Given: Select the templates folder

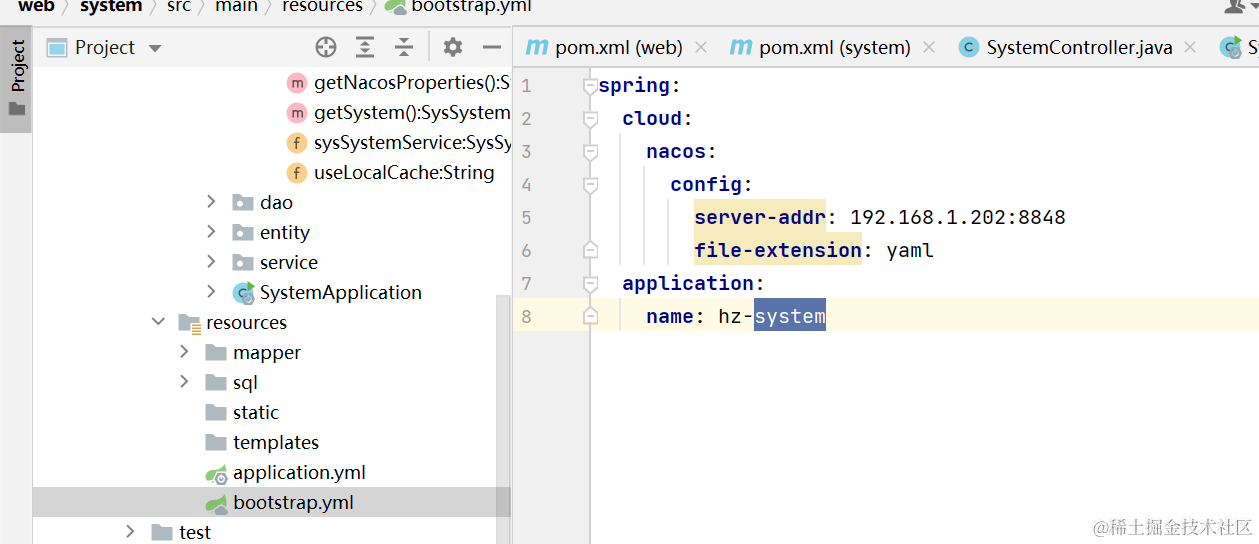Looking at the screenshot, I should (x=262, y=442).
